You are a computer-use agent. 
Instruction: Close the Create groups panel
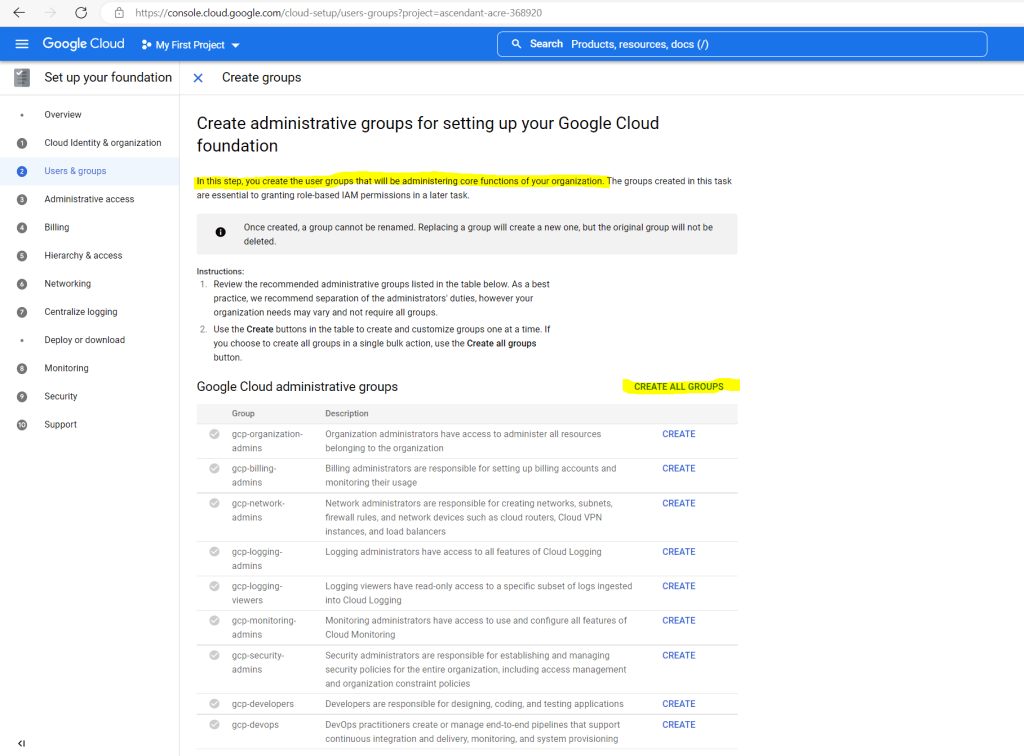(199, 78)
